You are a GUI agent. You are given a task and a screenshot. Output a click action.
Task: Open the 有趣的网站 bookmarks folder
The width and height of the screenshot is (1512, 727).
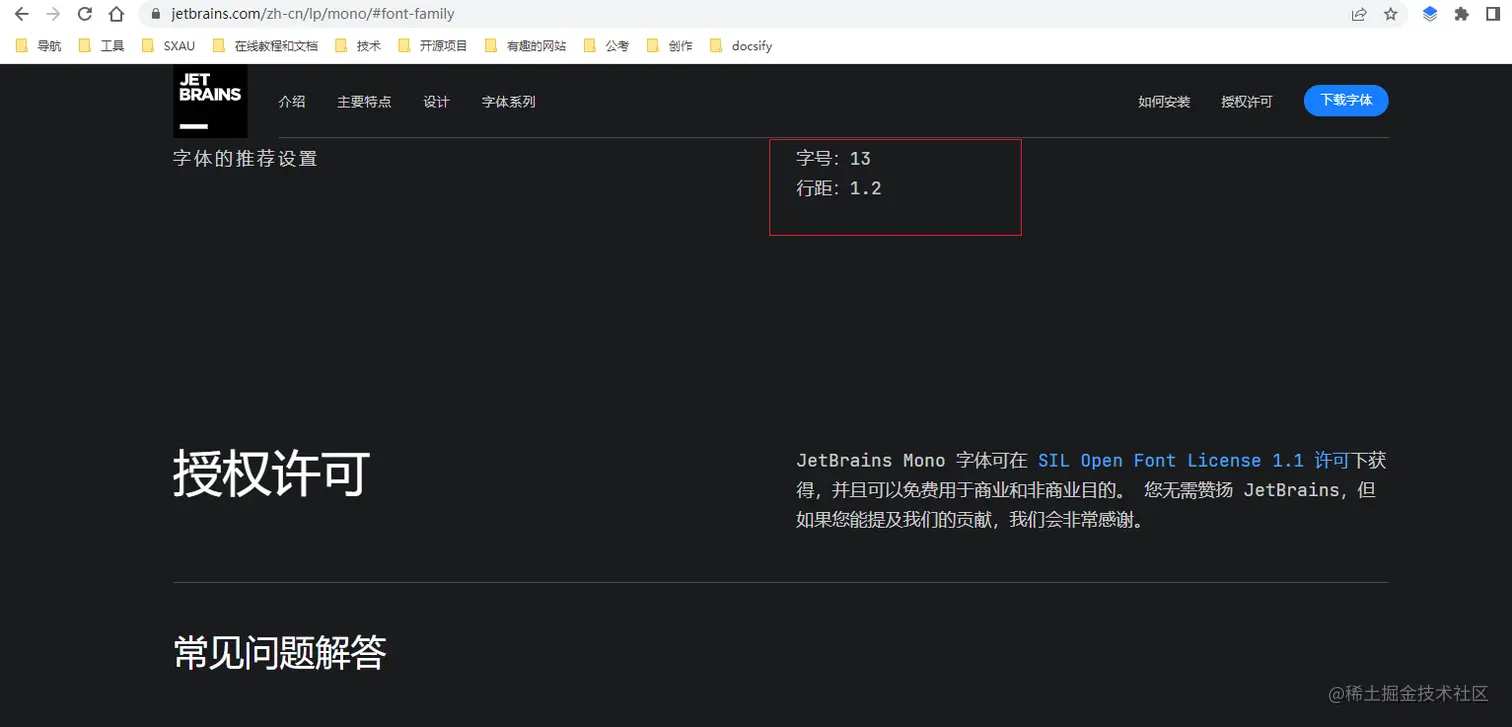(526, 46)
